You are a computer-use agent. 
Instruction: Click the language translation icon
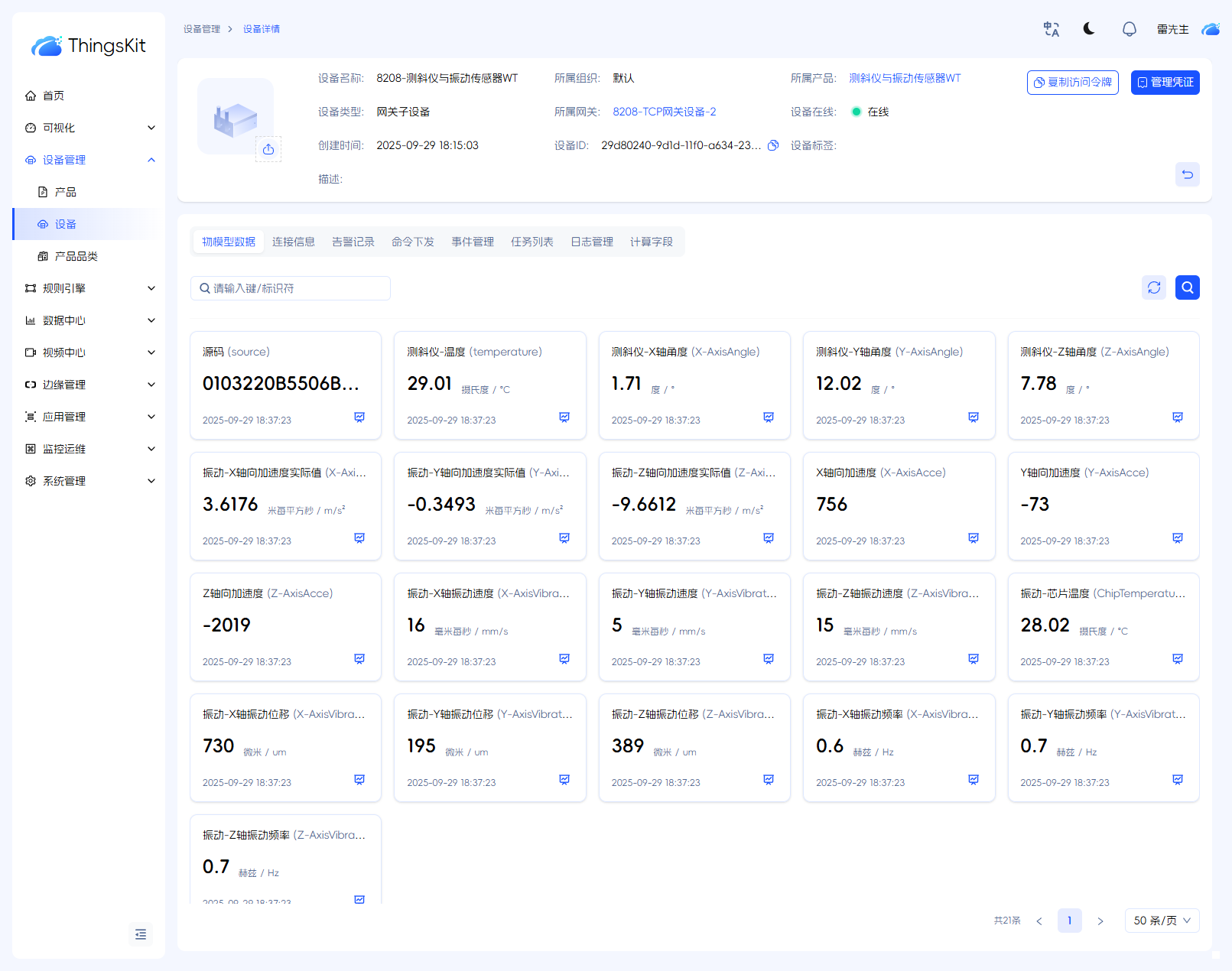click(1052, 29)
